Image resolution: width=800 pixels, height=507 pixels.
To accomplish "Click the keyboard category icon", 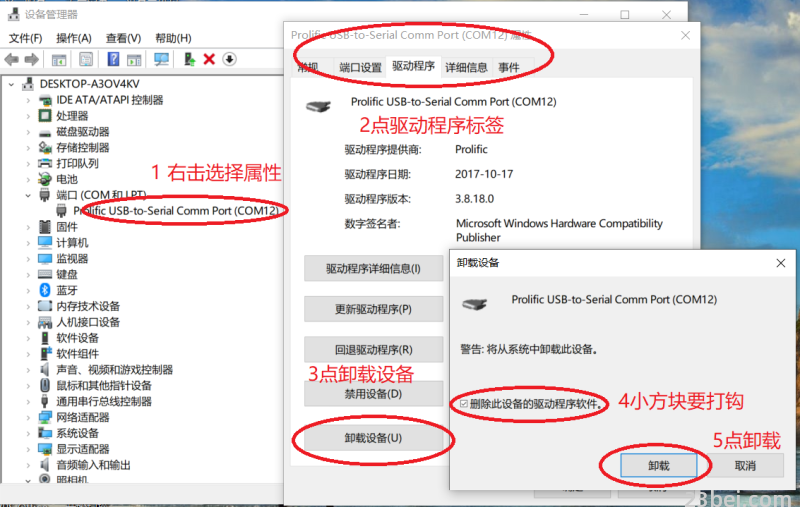I will 45,274.
